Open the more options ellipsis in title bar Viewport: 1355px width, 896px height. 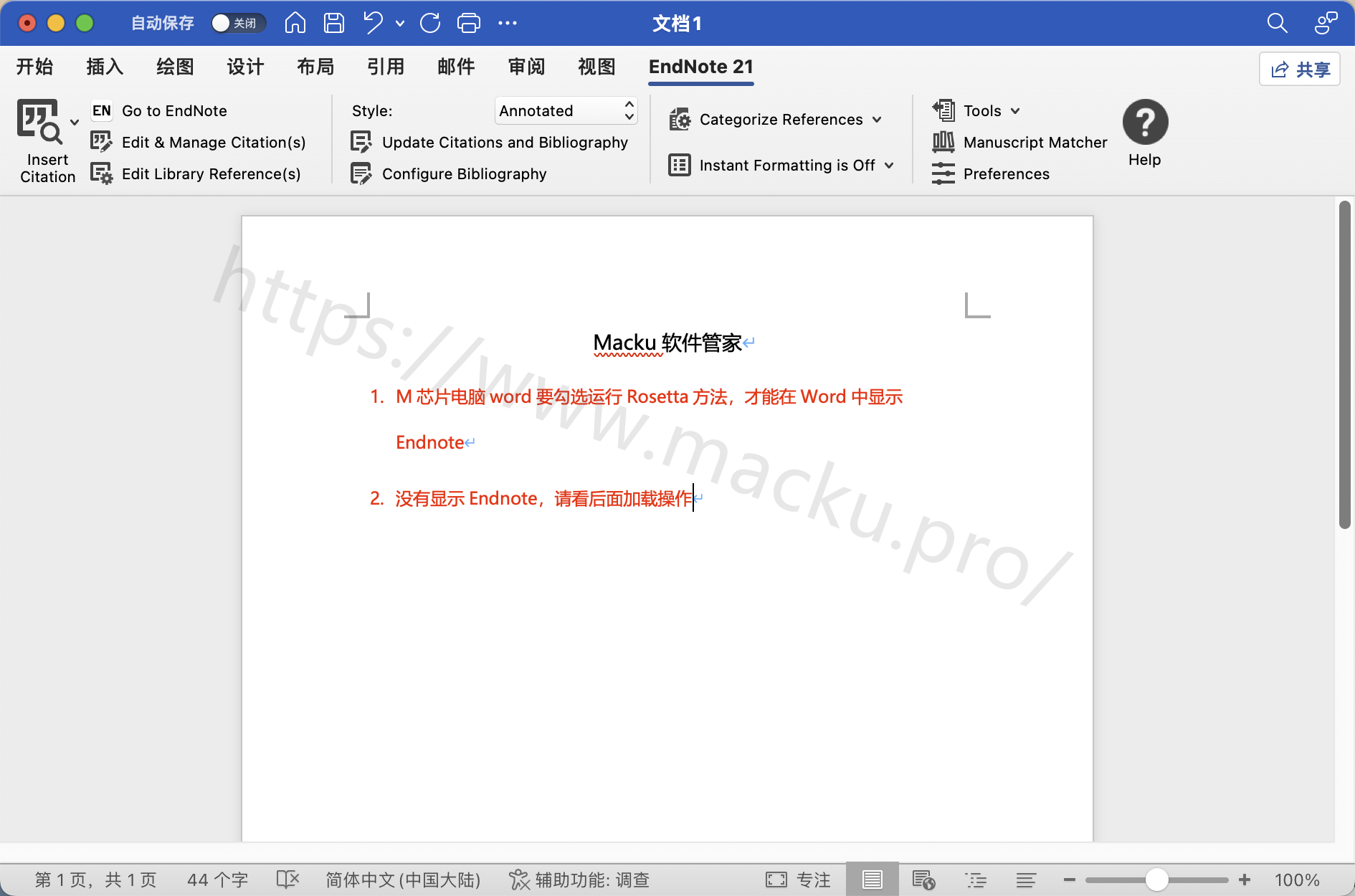coord(508,23)
